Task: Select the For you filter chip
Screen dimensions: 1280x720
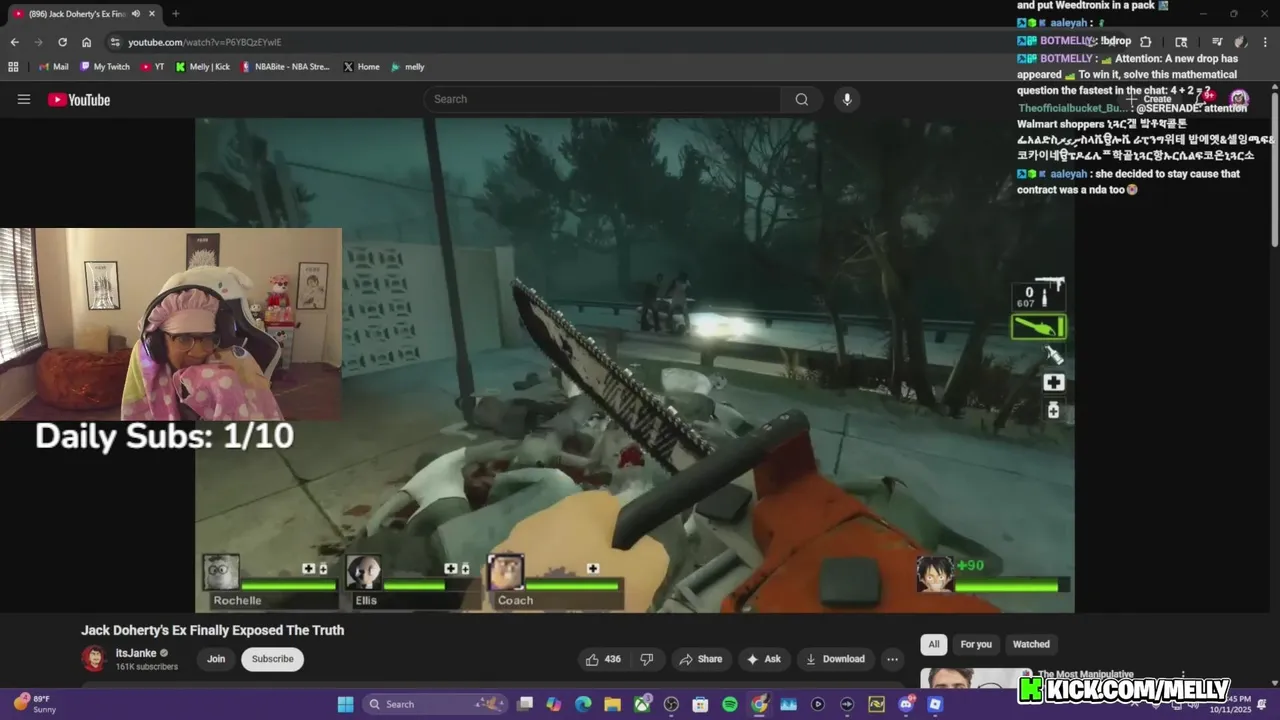Action: [x=976, y=644]
